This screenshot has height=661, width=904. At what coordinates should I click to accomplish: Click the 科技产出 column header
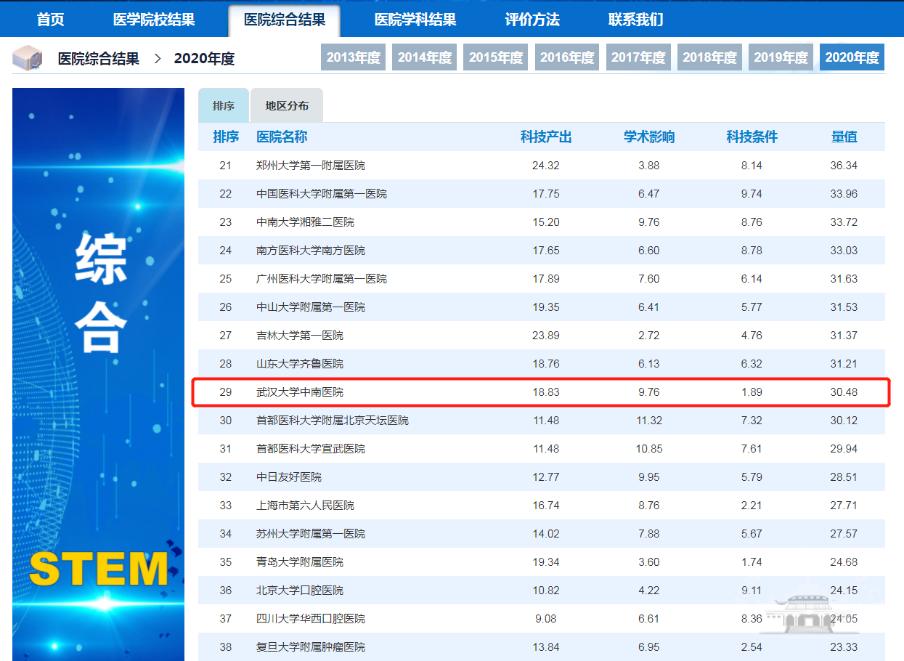click(x=546, y=137)
